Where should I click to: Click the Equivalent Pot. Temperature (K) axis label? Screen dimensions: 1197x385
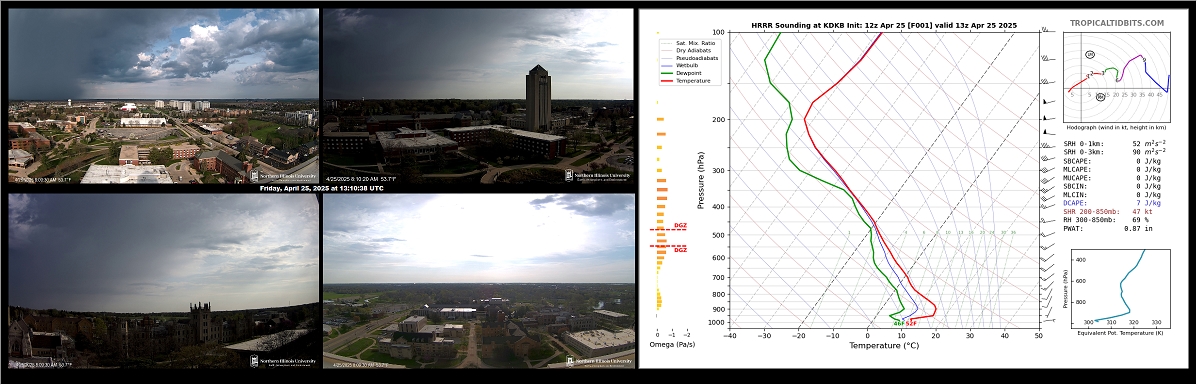(1120, 333)
